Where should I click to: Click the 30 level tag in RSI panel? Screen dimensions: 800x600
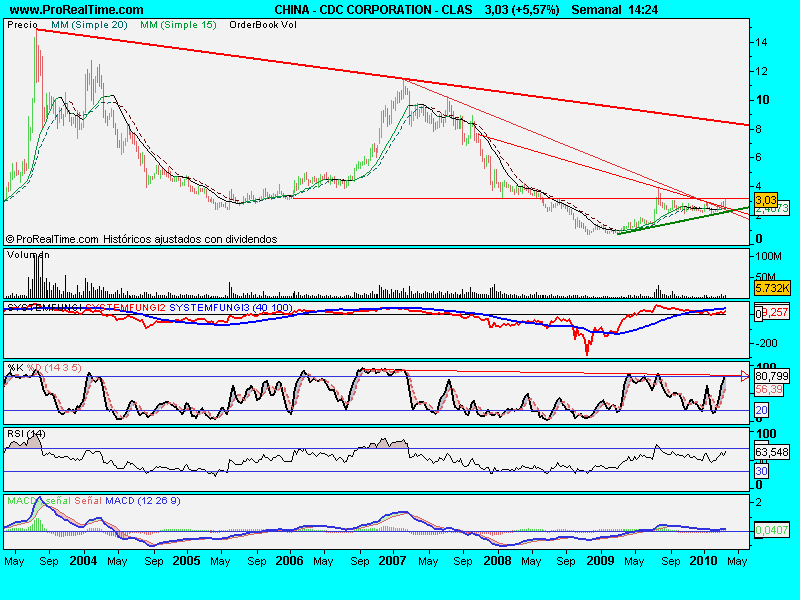click(761, 471)
